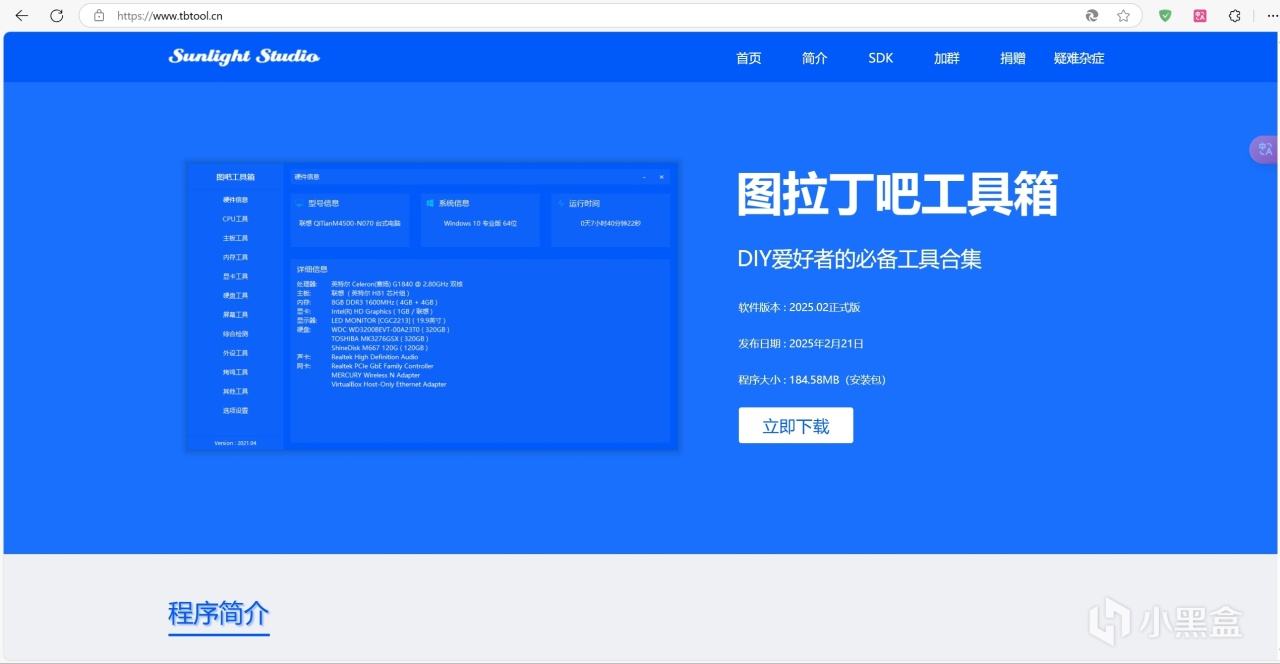The width and height of the screenshot is (1280, 664).
Task: Open the green shield ad-blocker extension
Action: tap(1165, 16)
